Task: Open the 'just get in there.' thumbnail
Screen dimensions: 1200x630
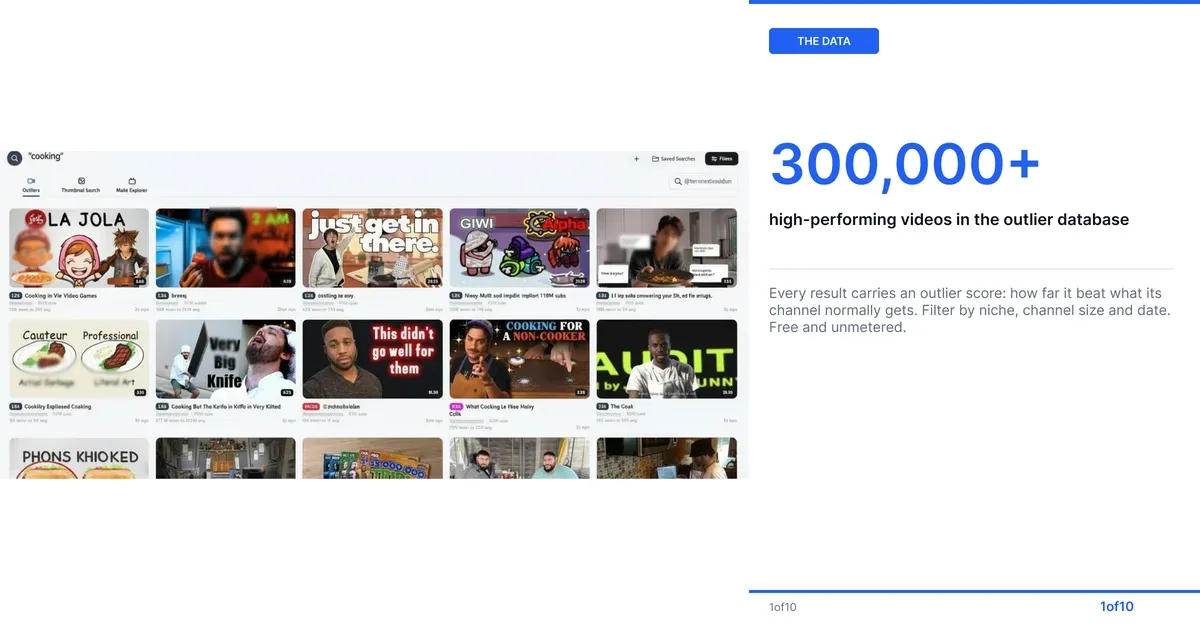Action: pyautogui.click(x=373, y=248)
